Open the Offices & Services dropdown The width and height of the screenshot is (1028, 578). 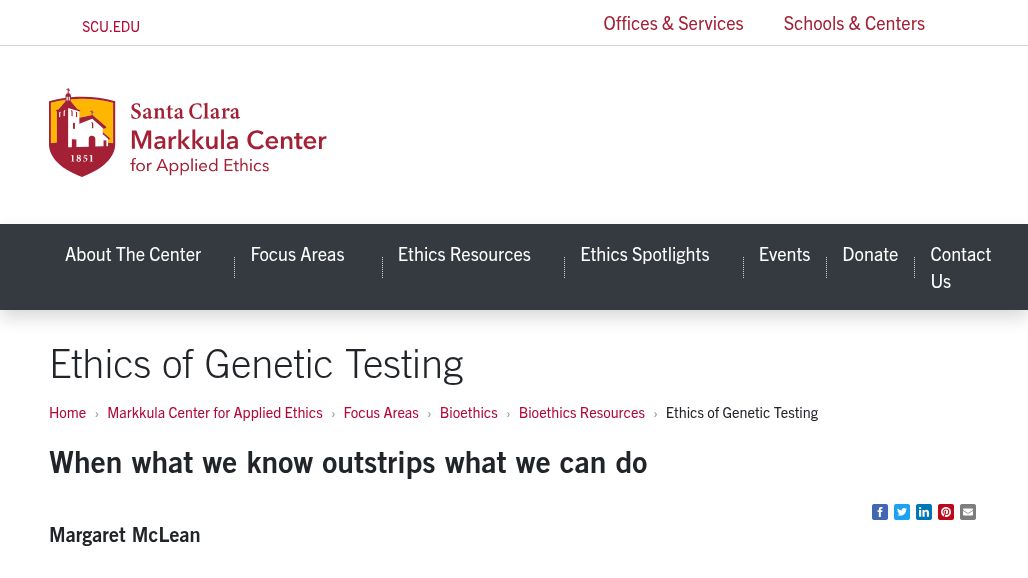tap(673, 23)
